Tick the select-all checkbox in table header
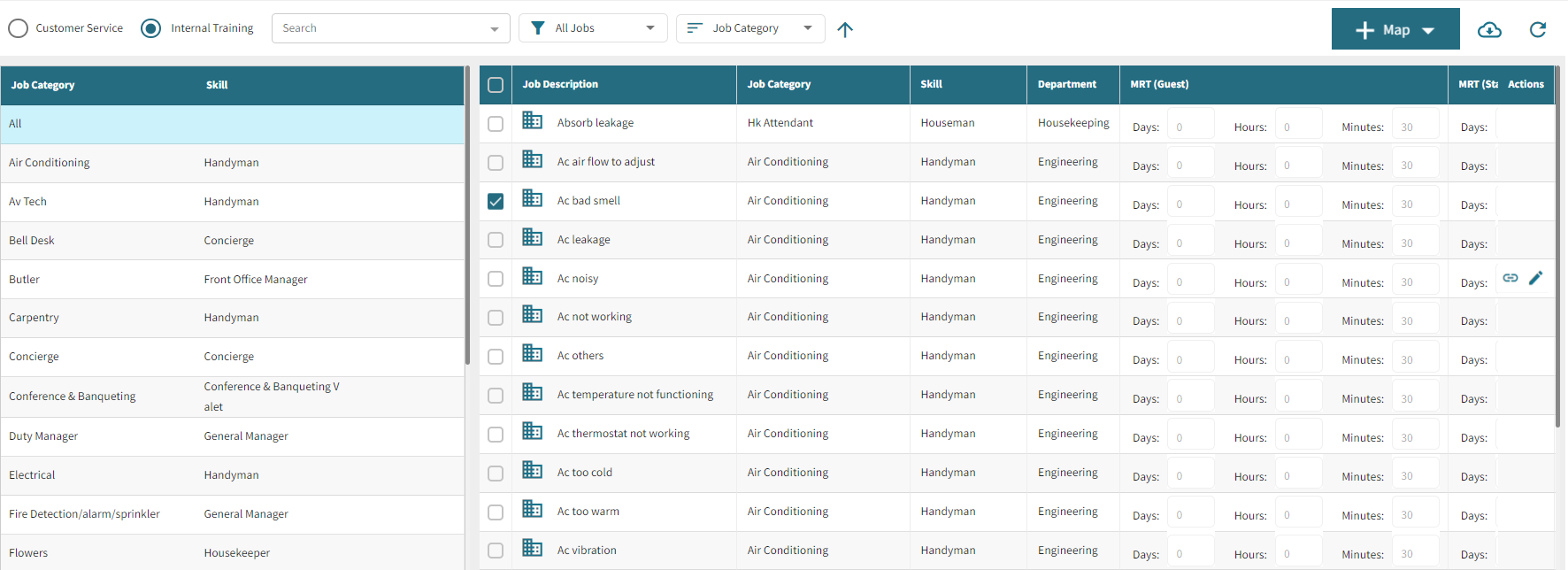The height and width of the screenshot is (570, 1568). (496, 85)
